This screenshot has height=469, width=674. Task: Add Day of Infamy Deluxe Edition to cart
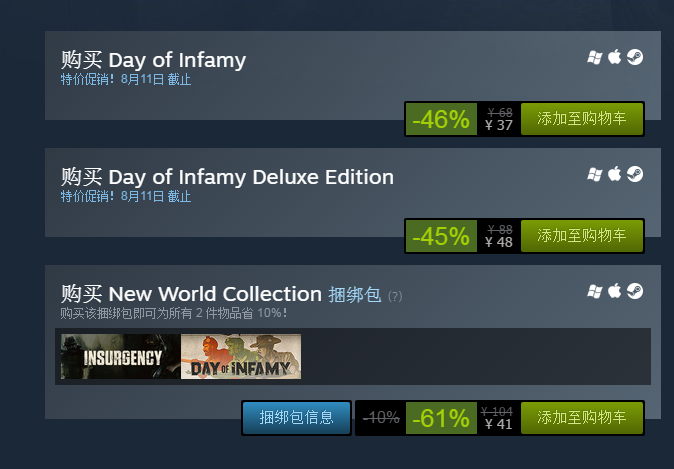(582, 236)
